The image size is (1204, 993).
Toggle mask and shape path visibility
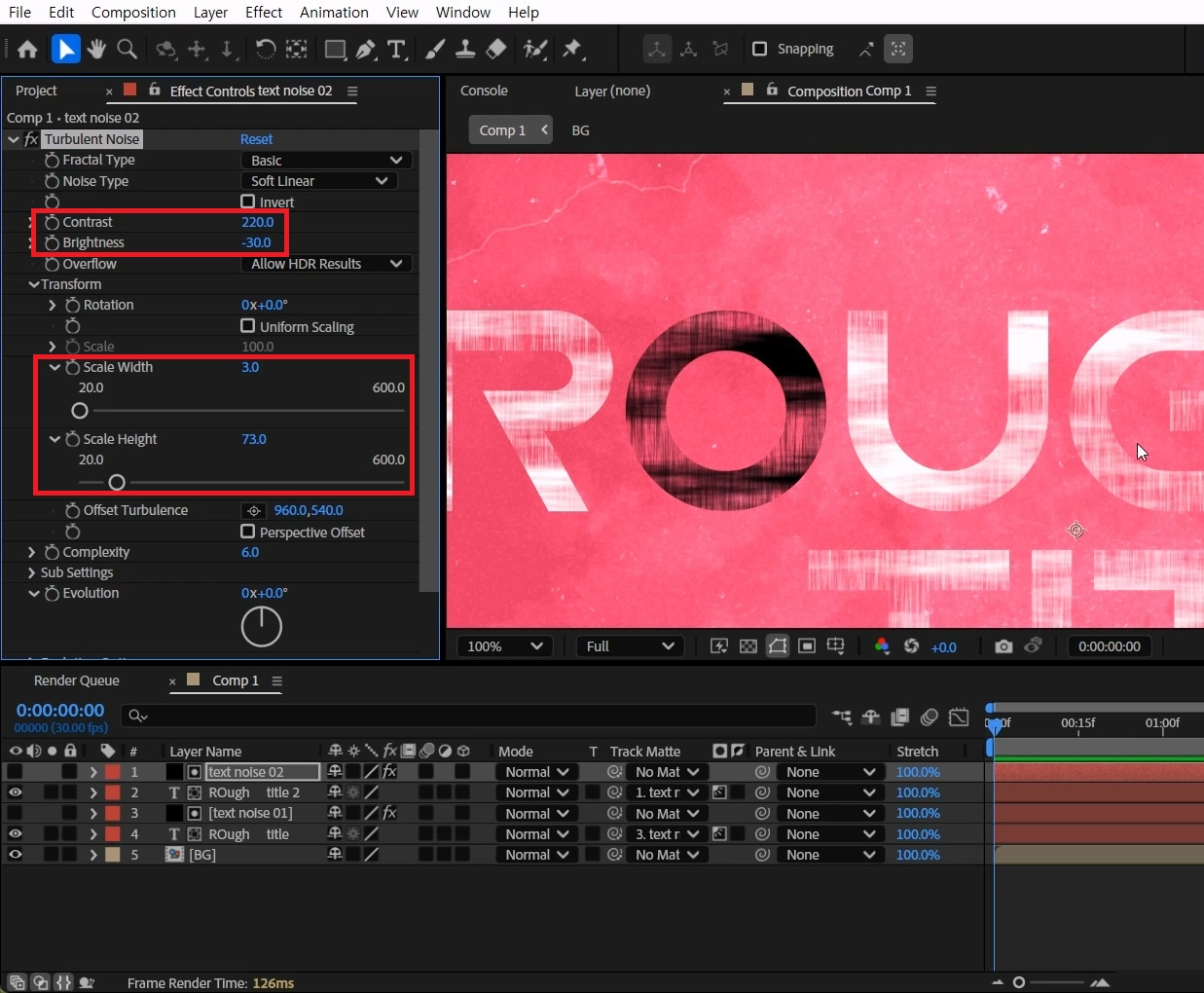pyautogui.click(x=778, y=646)
